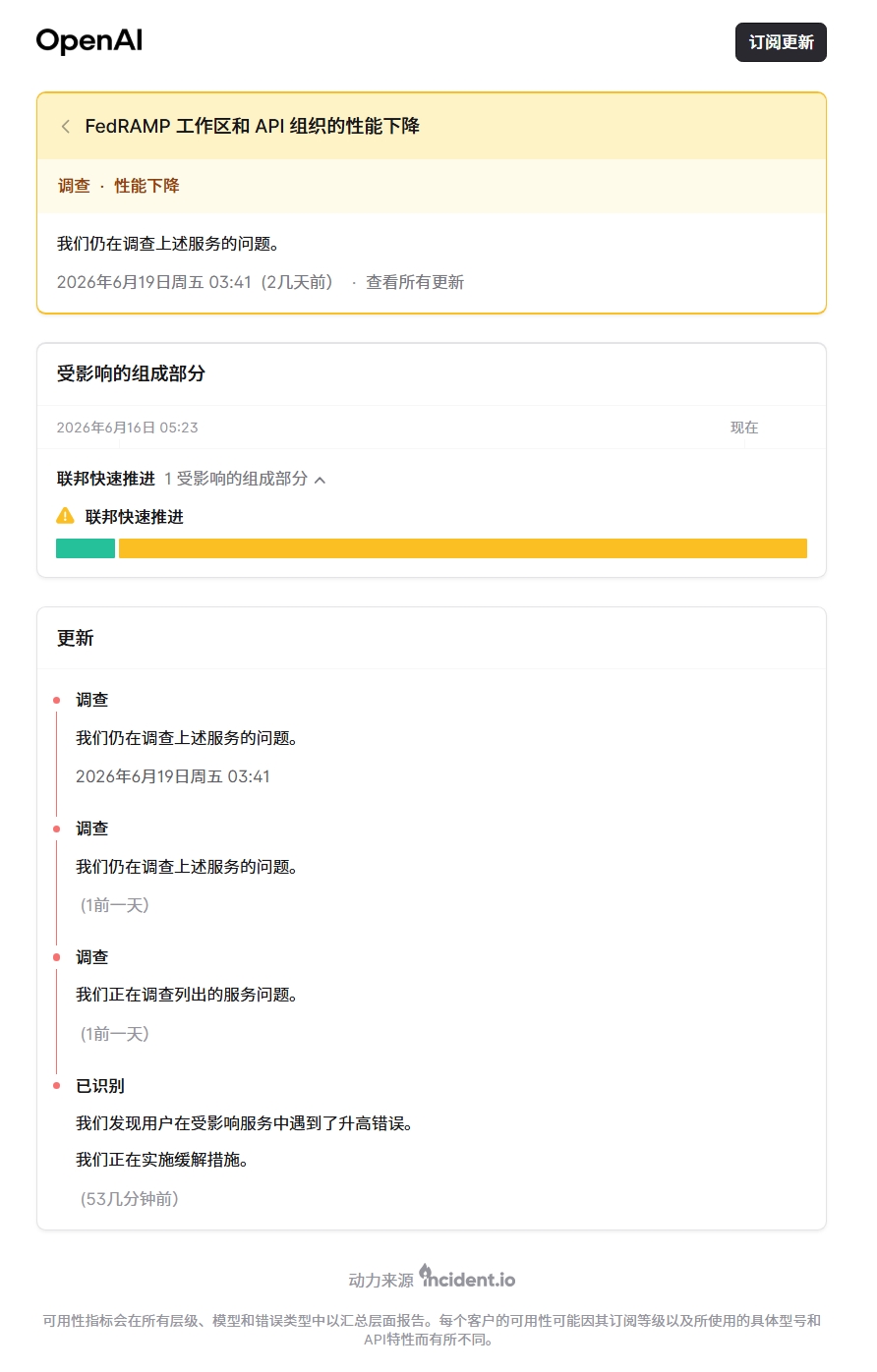Click the red dot of the latest 调查 update
The width and height of the screenshot is (877, 1372).
pos(57,700)
